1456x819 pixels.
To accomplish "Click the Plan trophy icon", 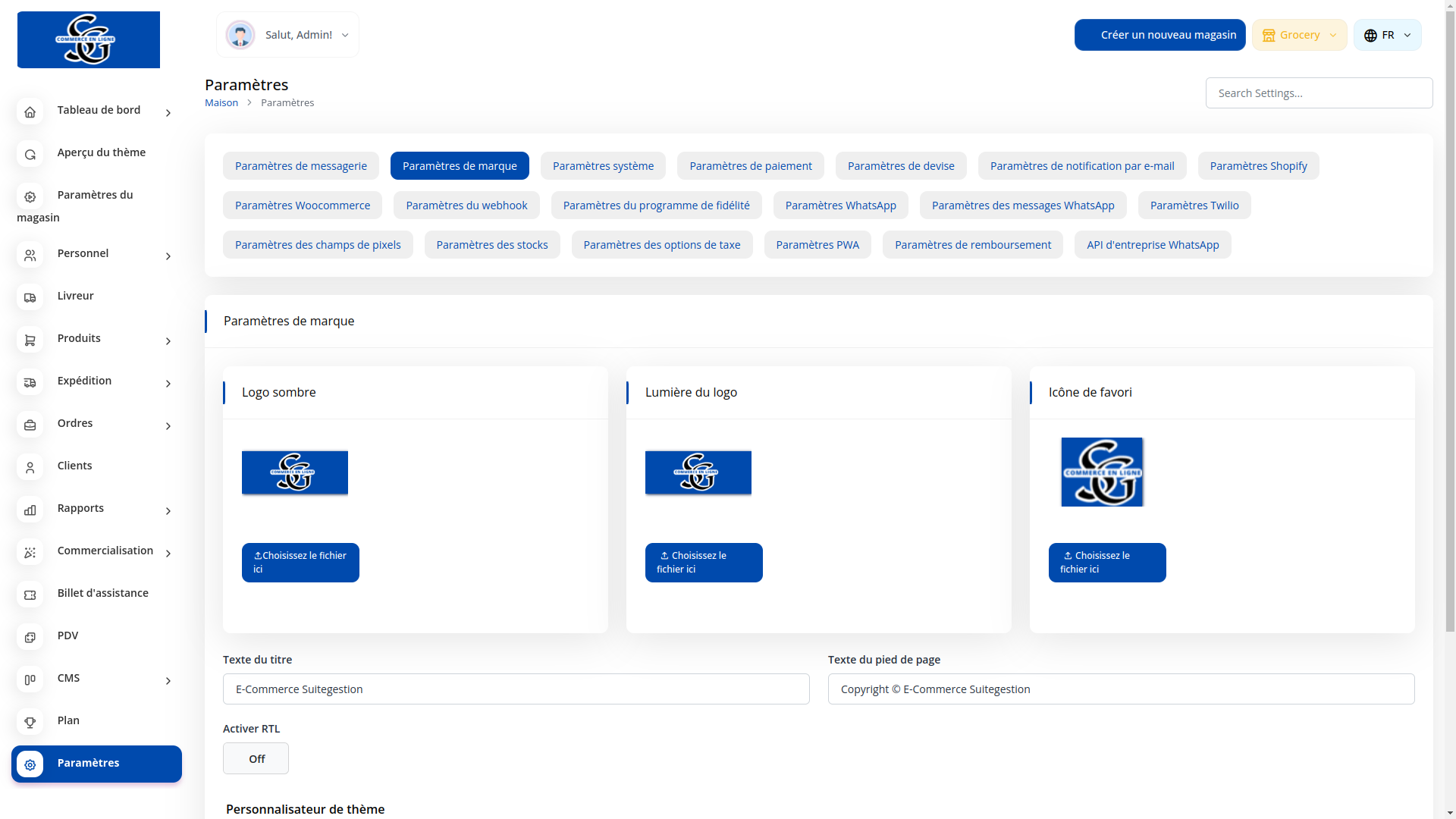I will tap(30, 722).
